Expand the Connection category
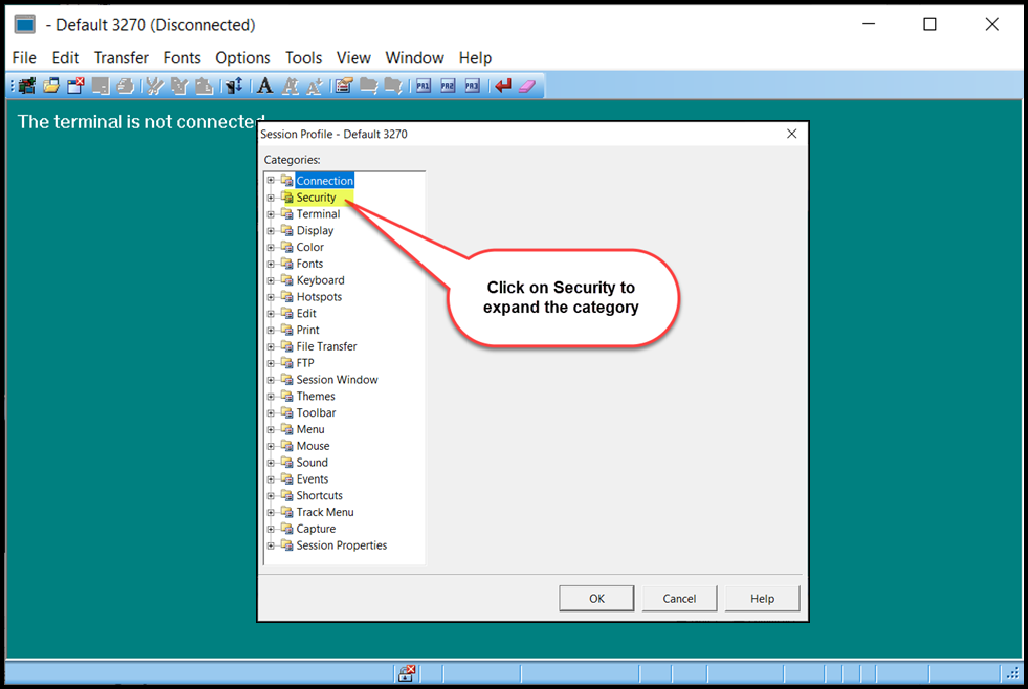1028x689 pixels. click(x=270, y=180)
